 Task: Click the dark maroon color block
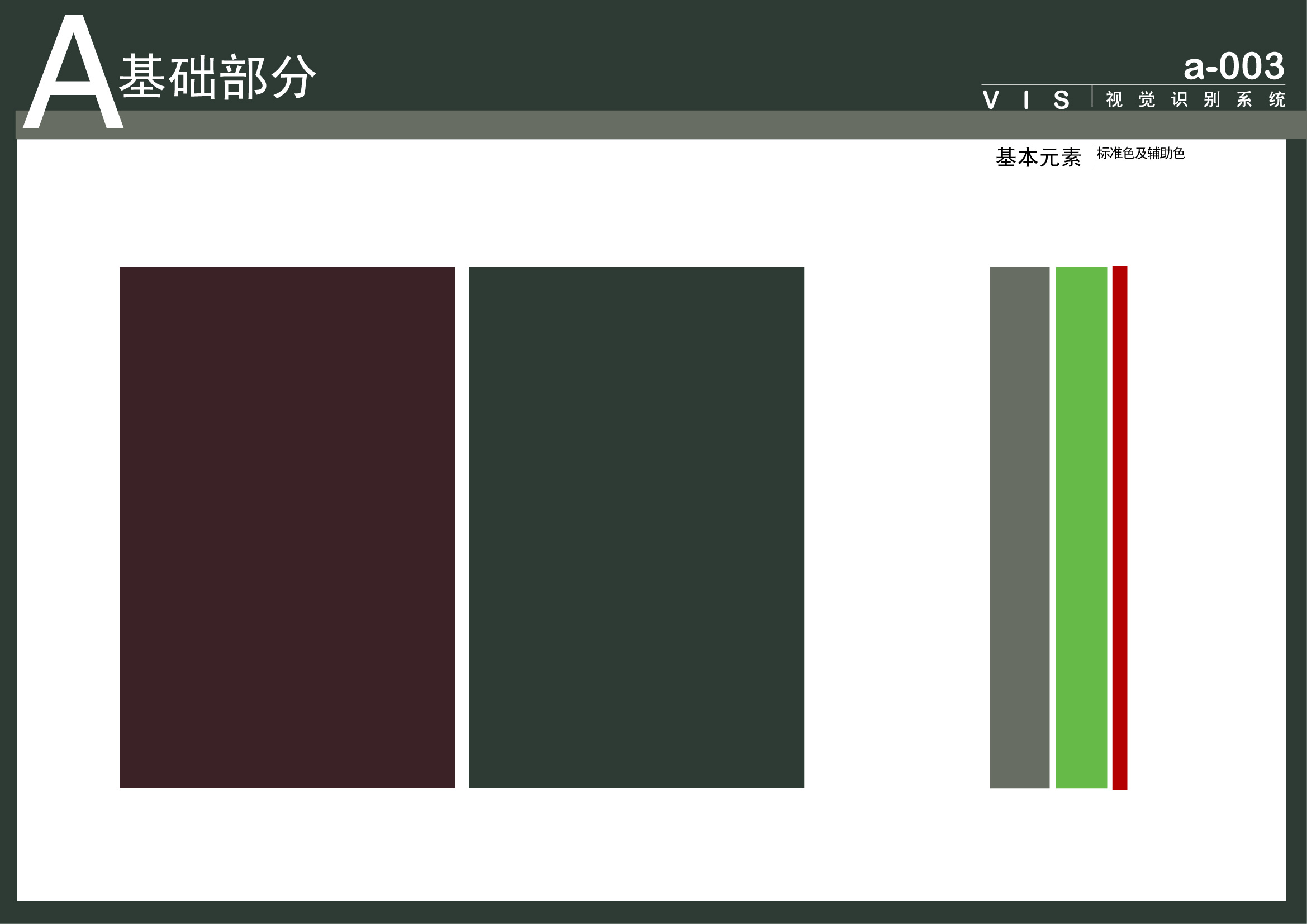(287, 527)
